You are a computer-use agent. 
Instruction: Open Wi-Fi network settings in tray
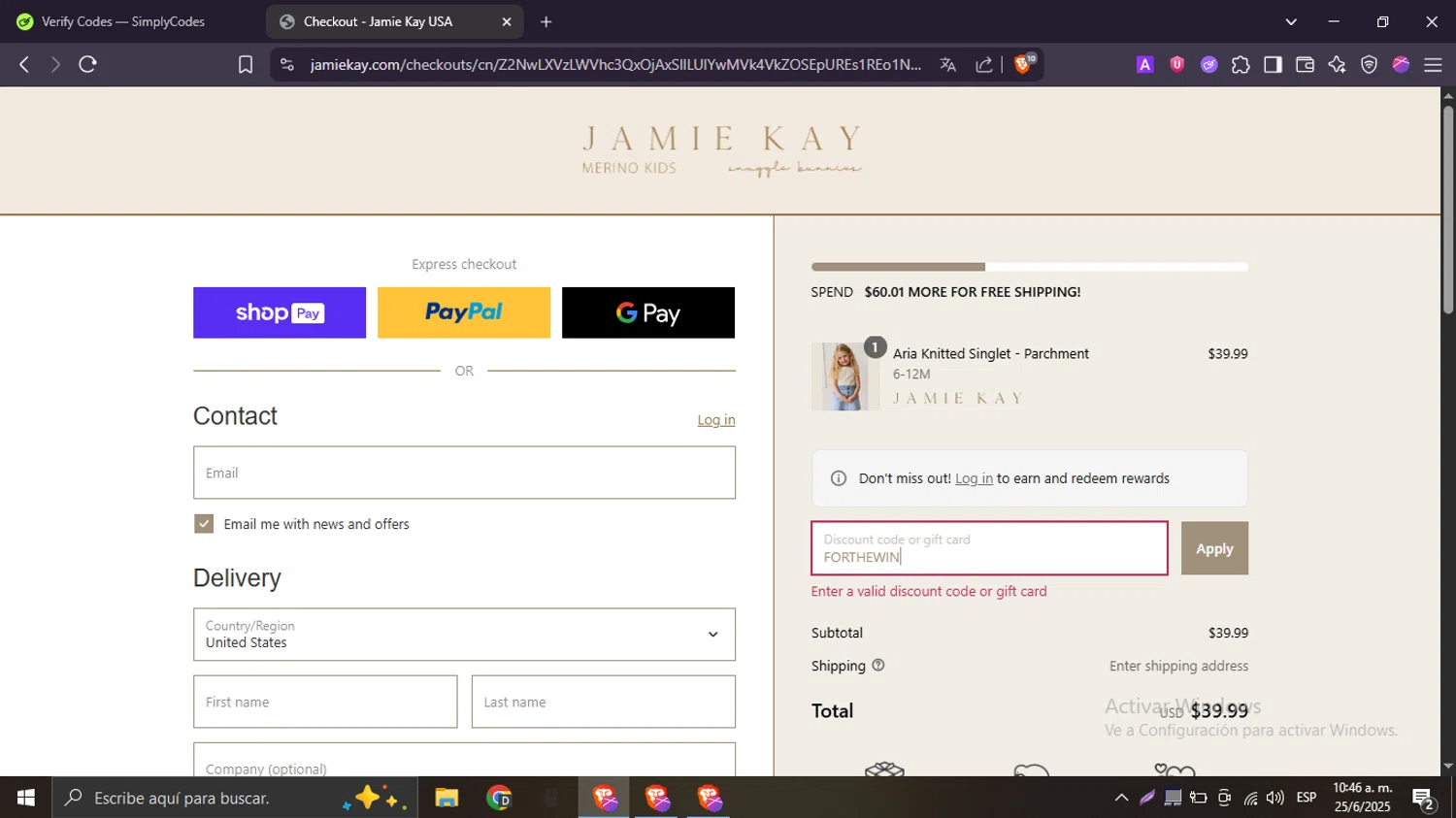tap(1250, 798)
